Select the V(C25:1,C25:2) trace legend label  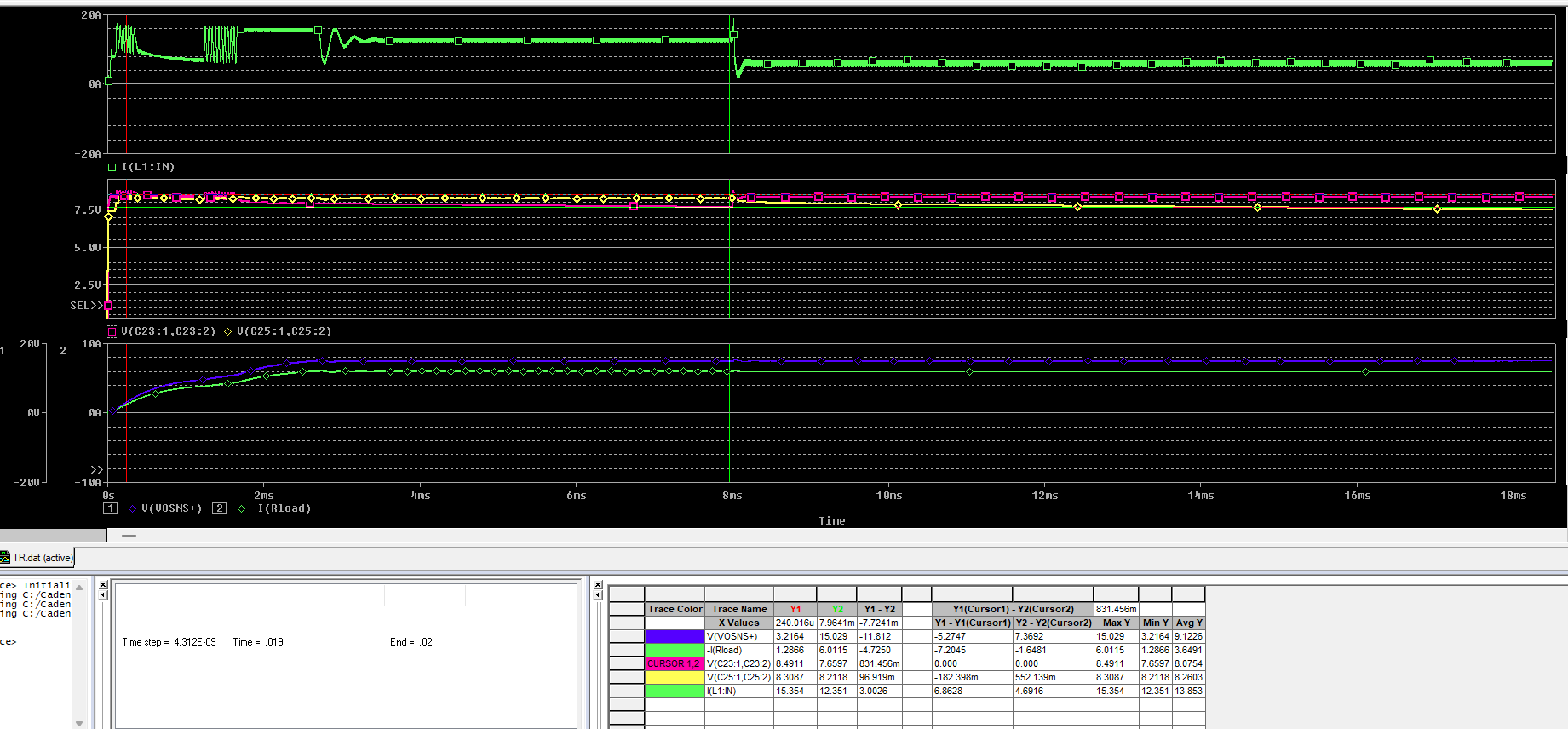point(284,331)
